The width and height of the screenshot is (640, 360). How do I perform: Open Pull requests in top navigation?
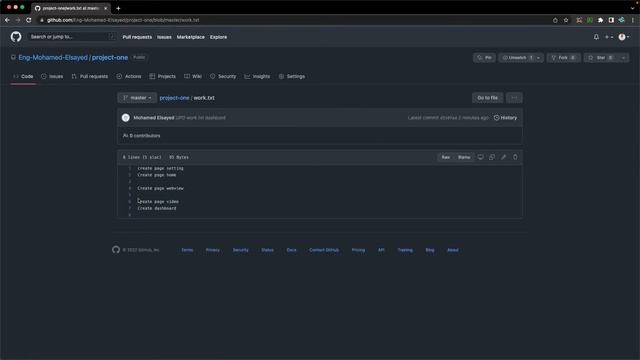tap(137, 37)
